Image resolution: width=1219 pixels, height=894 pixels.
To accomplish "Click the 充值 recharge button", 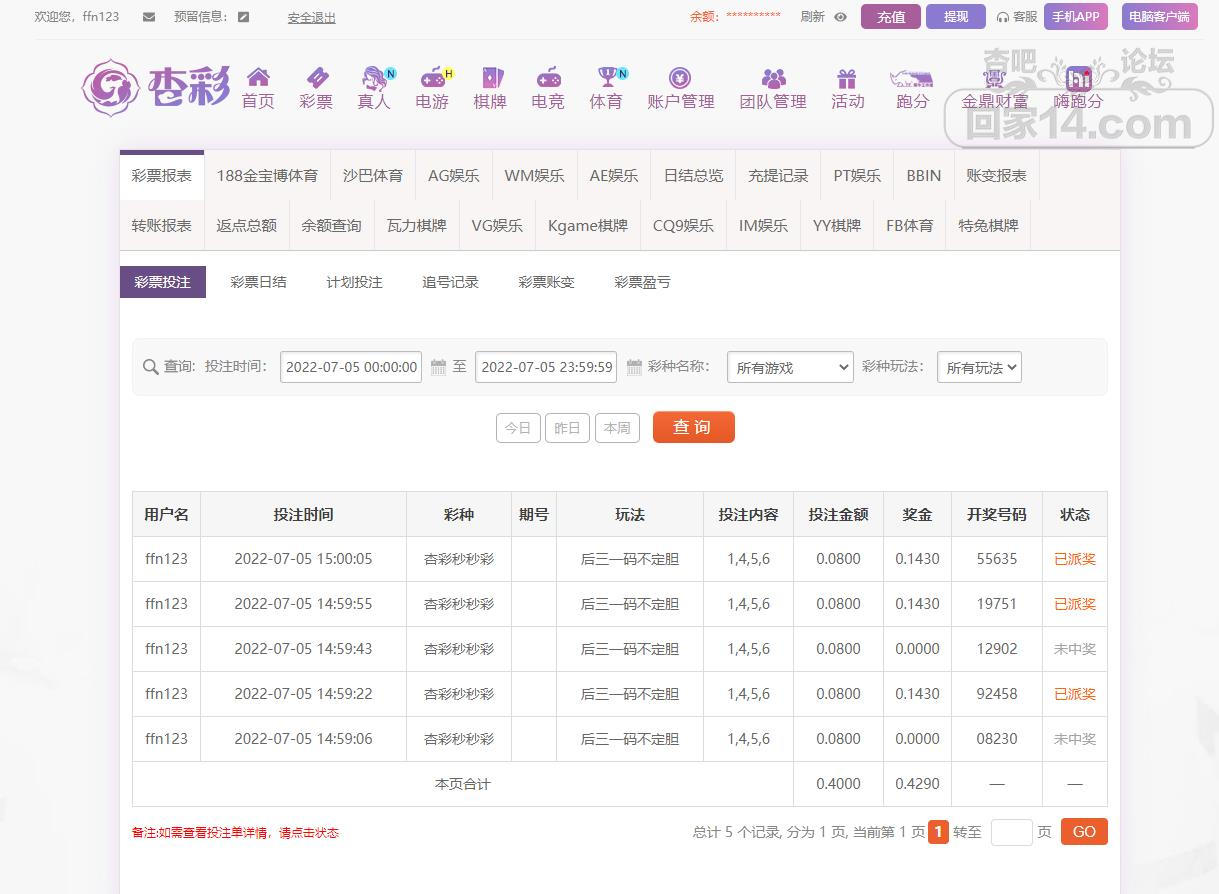I will click(x=890, y=17).
